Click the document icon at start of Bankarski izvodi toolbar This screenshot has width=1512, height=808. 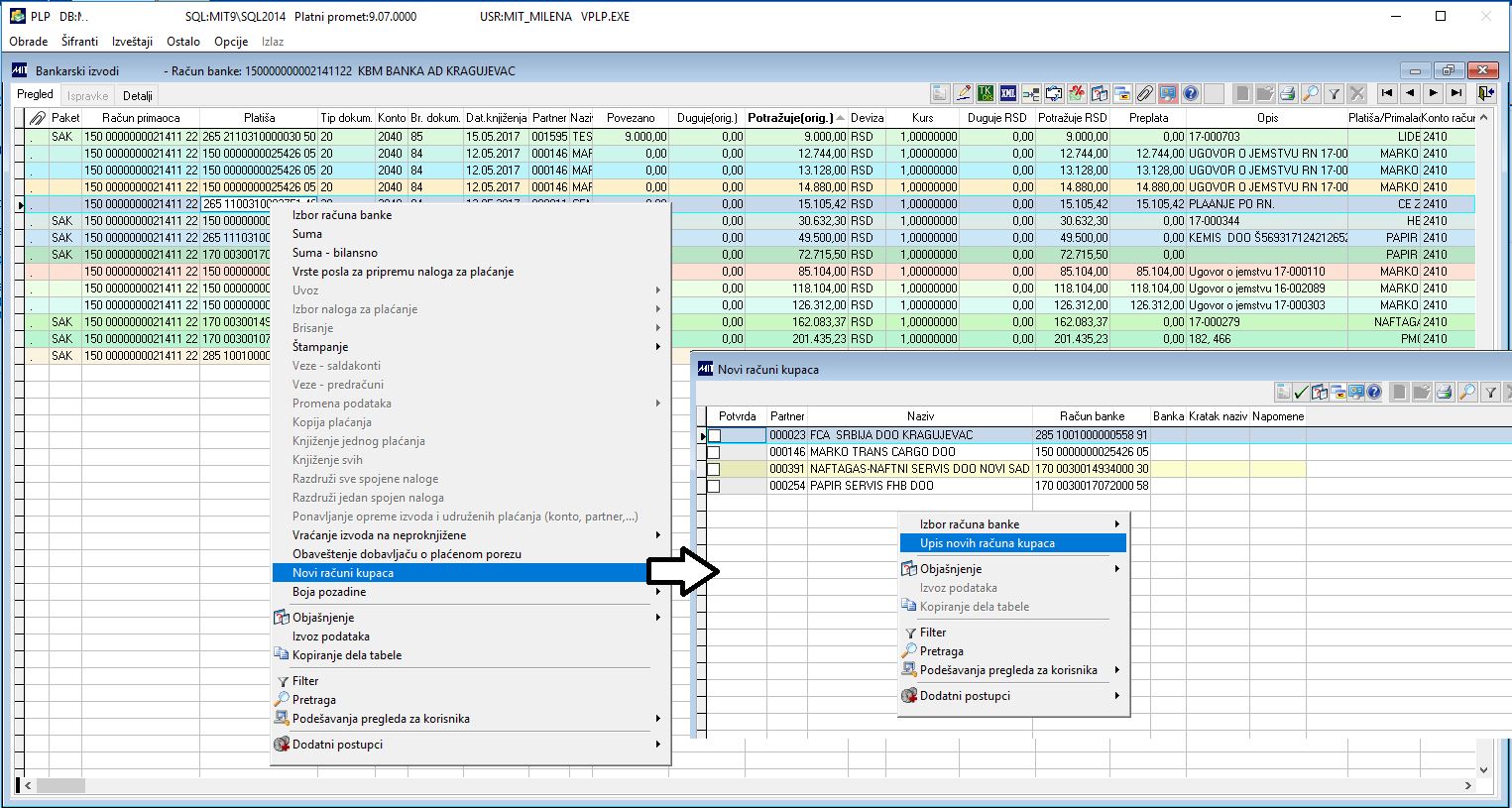click(x=940, y=93)
